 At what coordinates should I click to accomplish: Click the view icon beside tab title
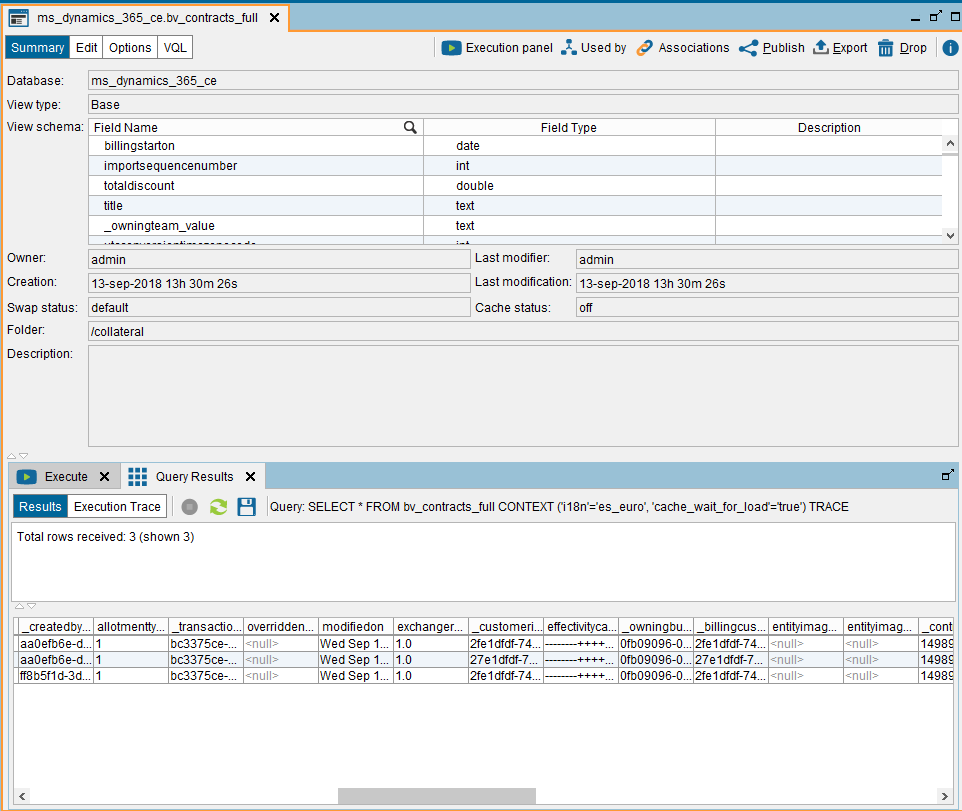click(x=18, y=18)
